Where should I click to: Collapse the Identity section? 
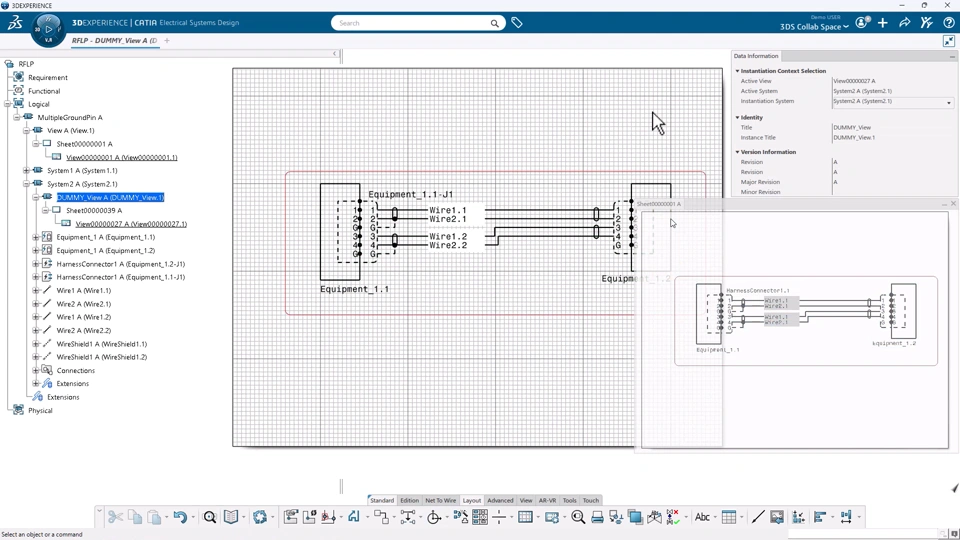(738, 118)
